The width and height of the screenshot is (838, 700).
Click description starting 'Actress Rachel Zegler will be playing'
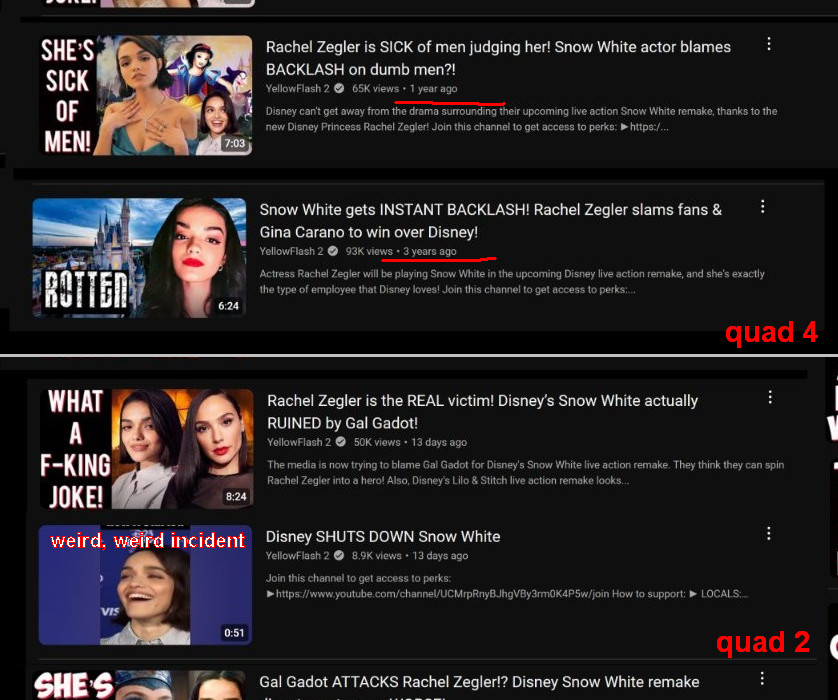pyautogui.click(x=512, y=282)
